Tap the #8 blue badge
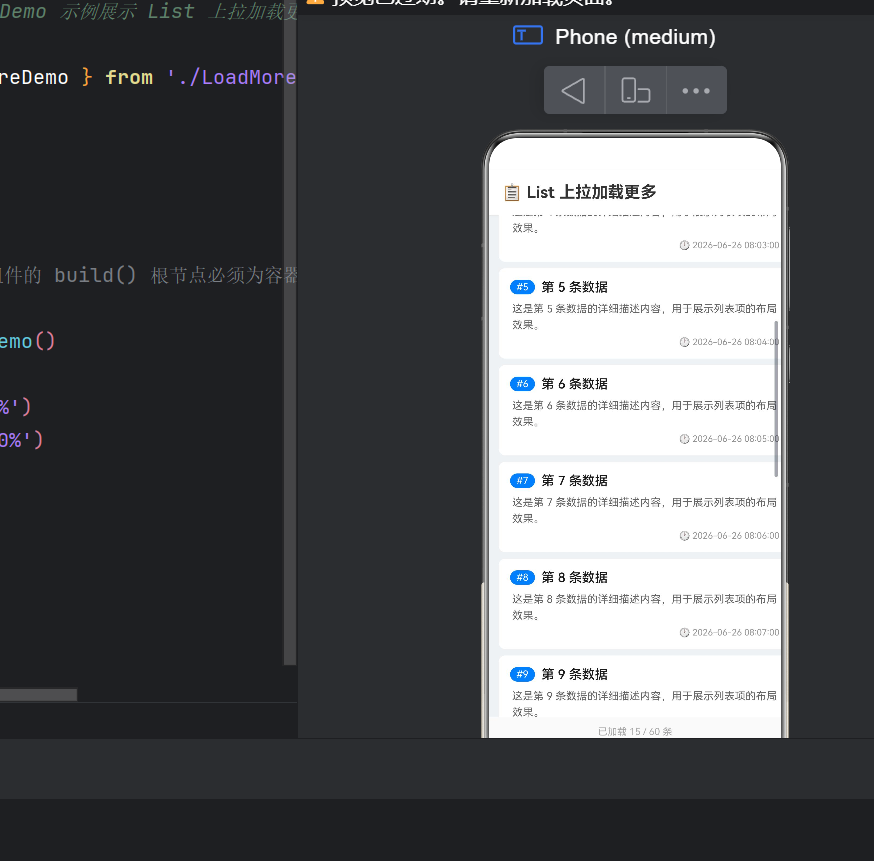Image resolution: width=874 pixels, height=861 pixels. tap(522, 577)
